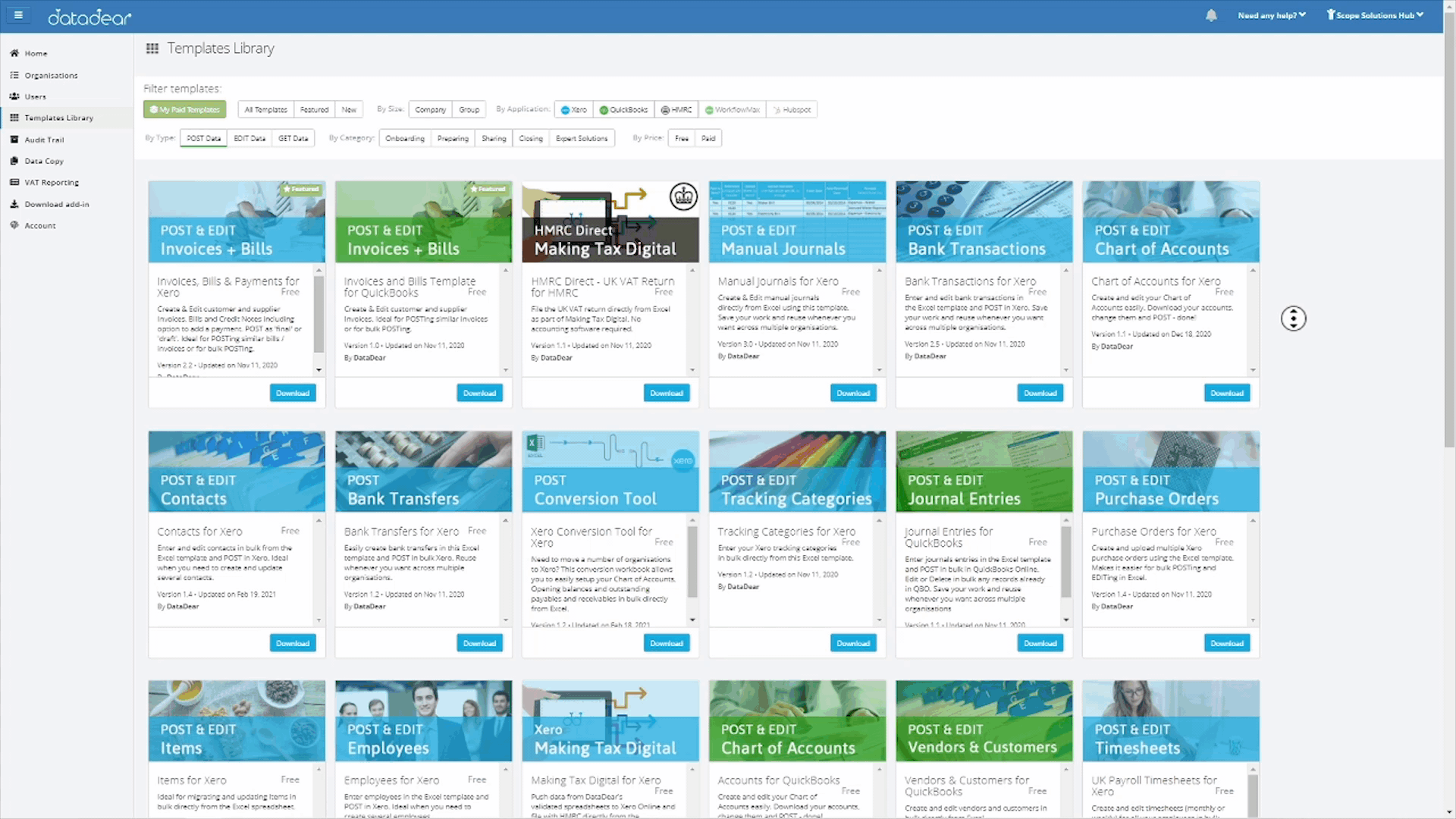Filter by HMRC application
This screenshot has width=1456, height=819.
[676, 110]
